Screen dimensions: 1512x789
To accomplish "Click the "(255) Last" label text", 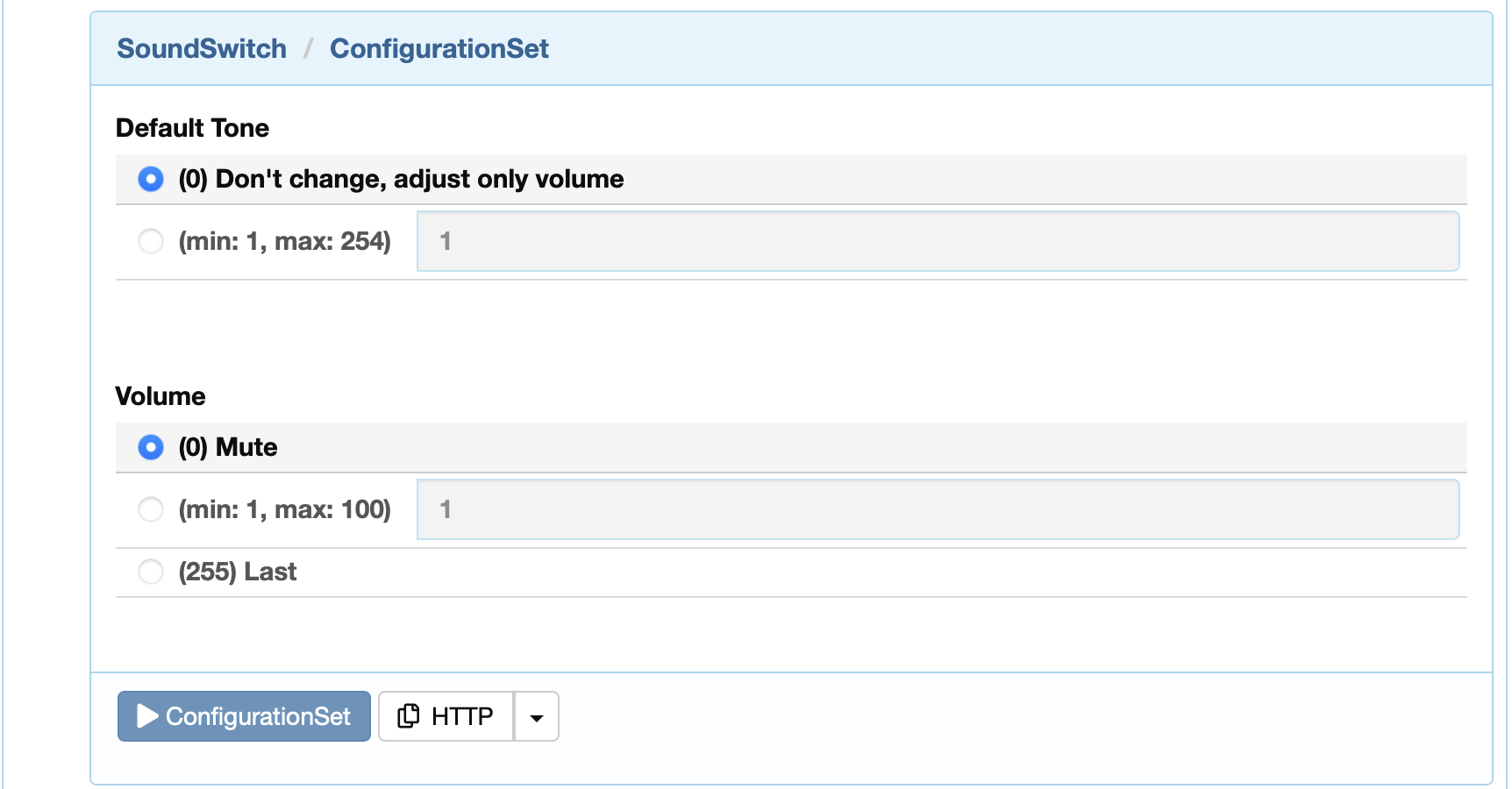I will 238,572.
